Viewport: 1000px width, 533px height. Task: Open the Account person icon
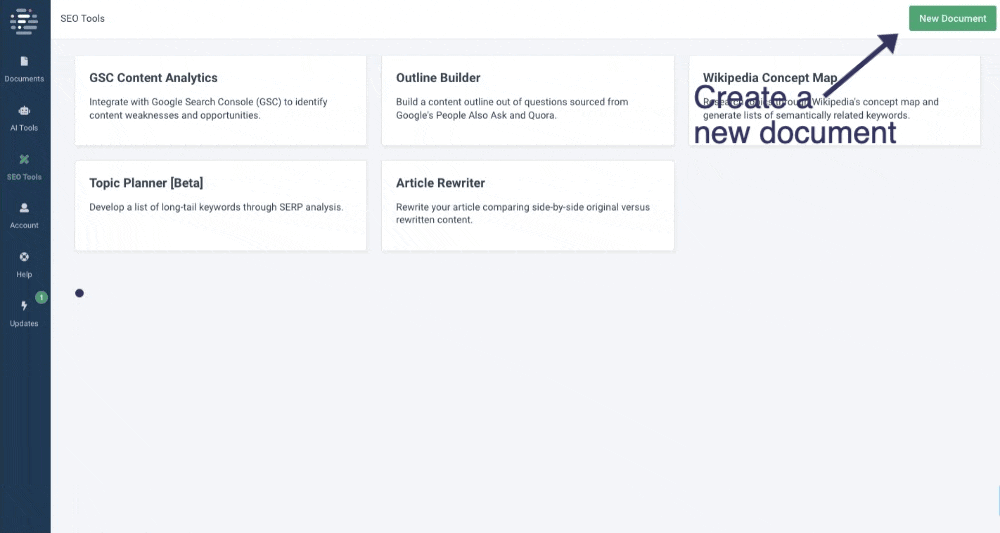click(24, 208)
